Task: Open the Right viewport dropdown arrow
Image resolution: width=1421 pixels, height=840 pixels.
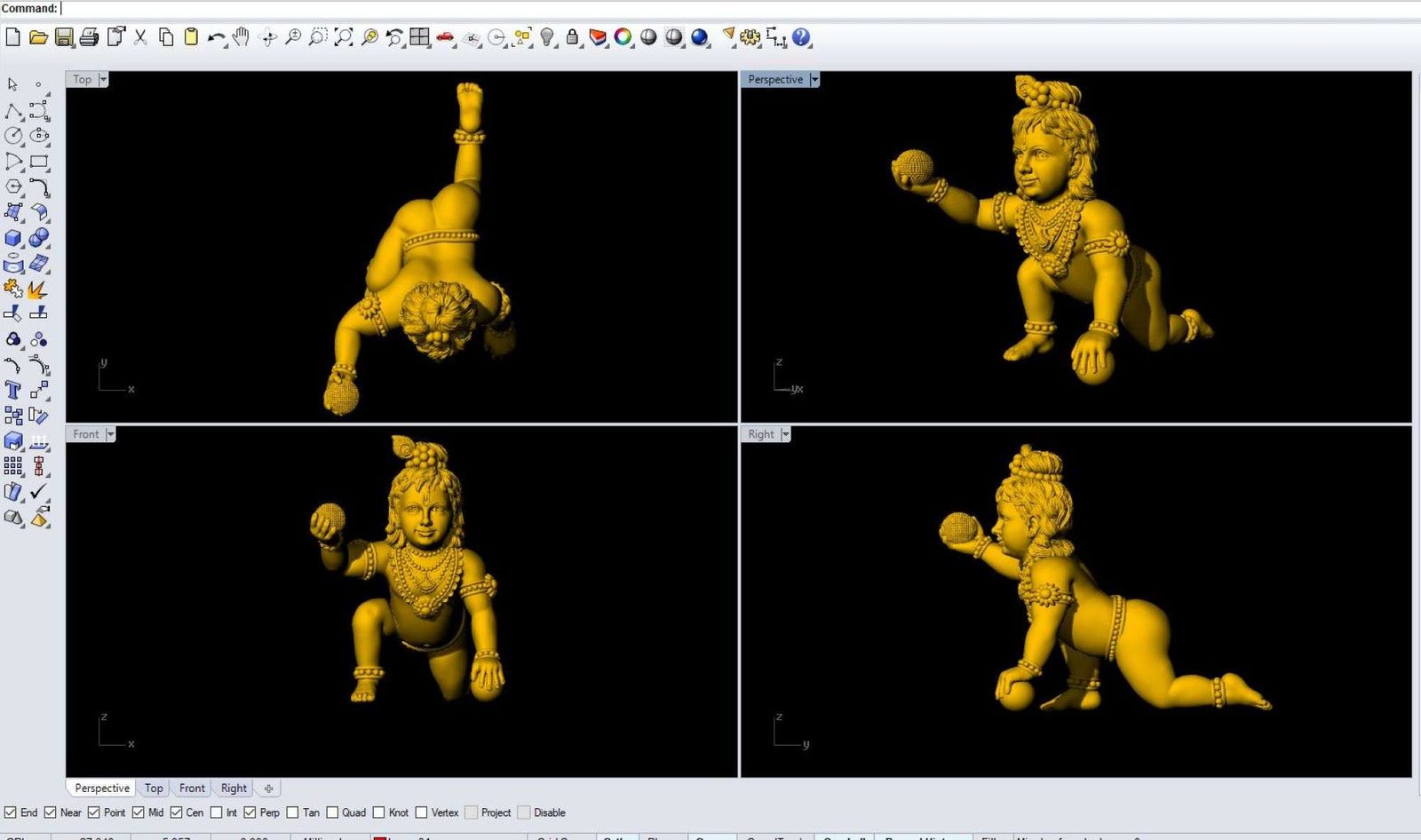Action: pyautogui.click(x=785, y=434)
